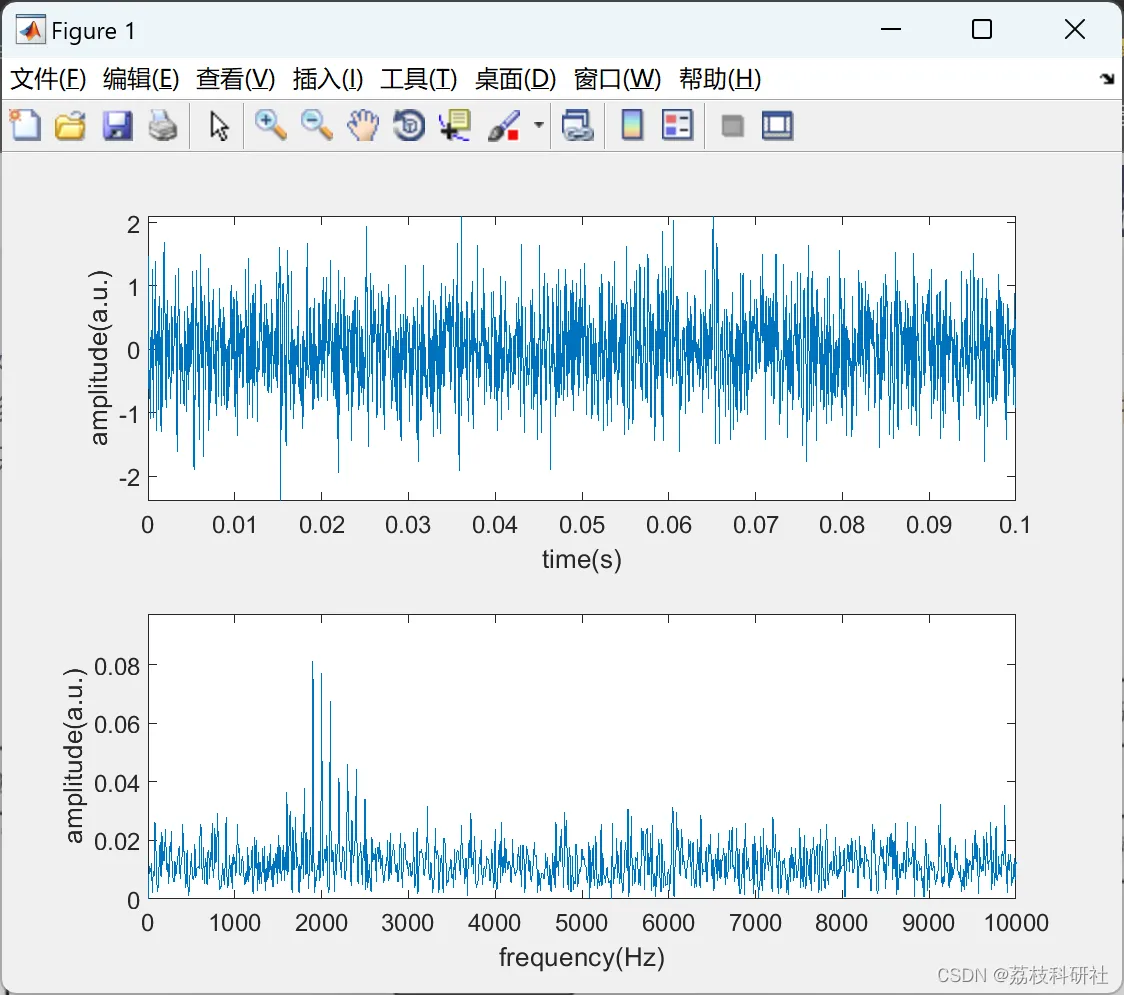The image size is (1124, 995).
Task: Print the figure using the printer icon
Action: [x=163, y=125]
